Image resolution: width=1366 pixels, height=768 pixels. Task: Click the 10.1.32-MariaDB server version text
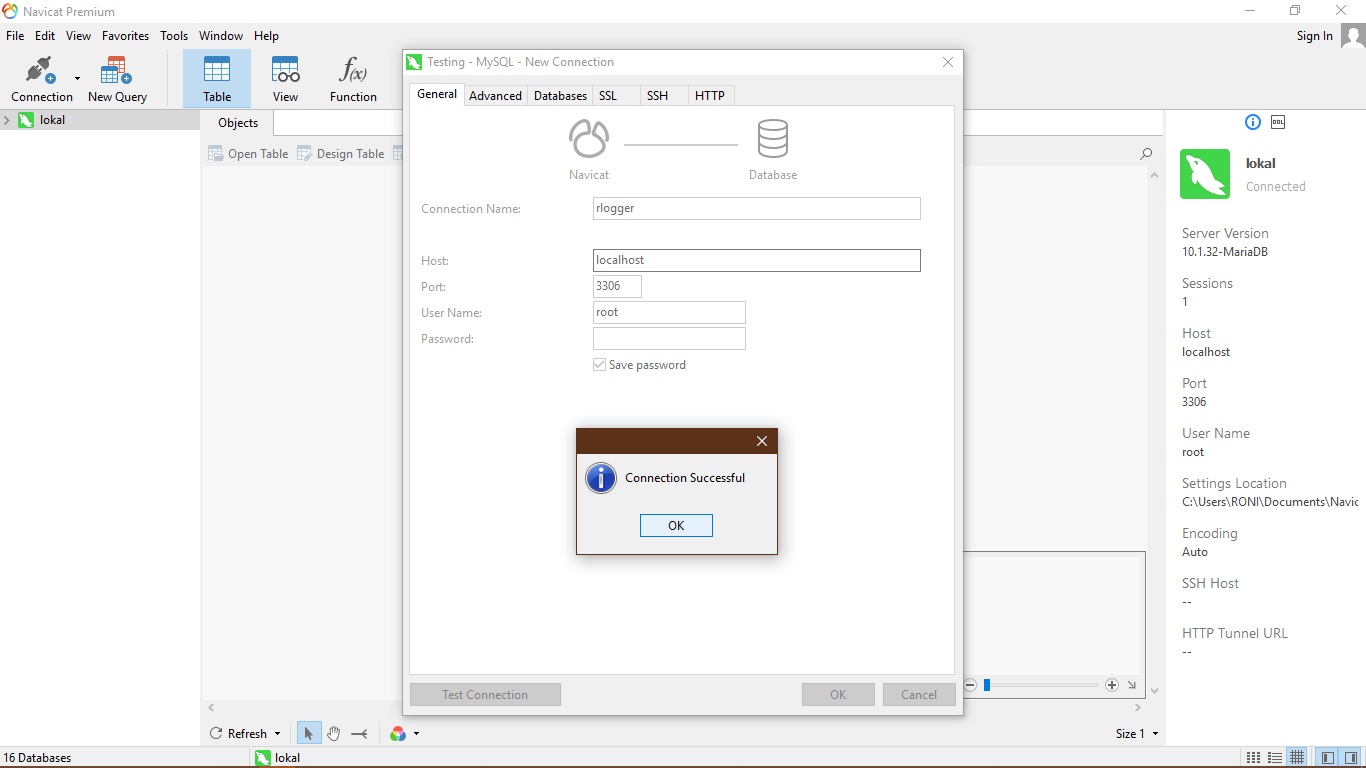point(1225,252)
